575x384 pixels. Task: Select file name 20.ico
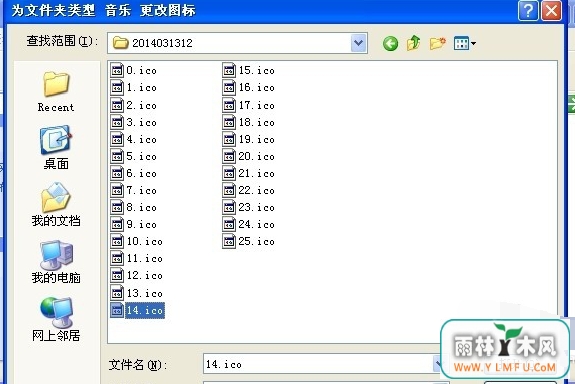pyautogui.click(x=256, y=156)
